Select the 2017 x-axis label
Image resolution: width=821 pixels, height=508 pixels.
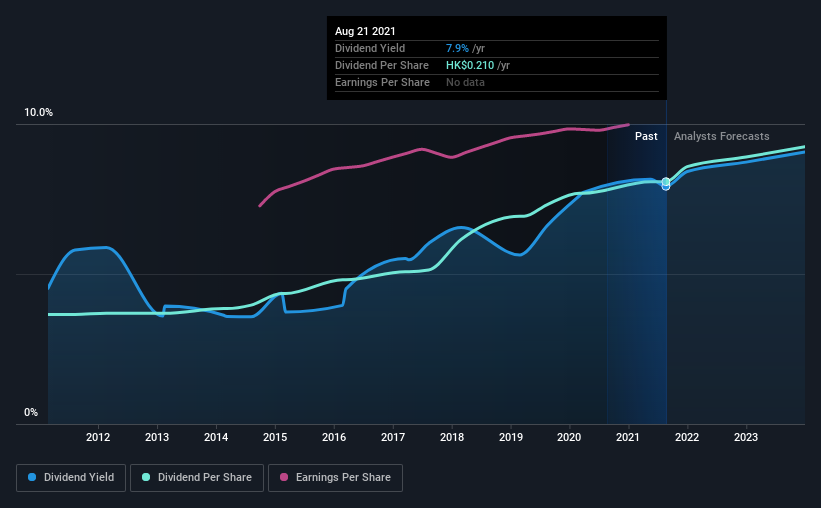[393, 437]
